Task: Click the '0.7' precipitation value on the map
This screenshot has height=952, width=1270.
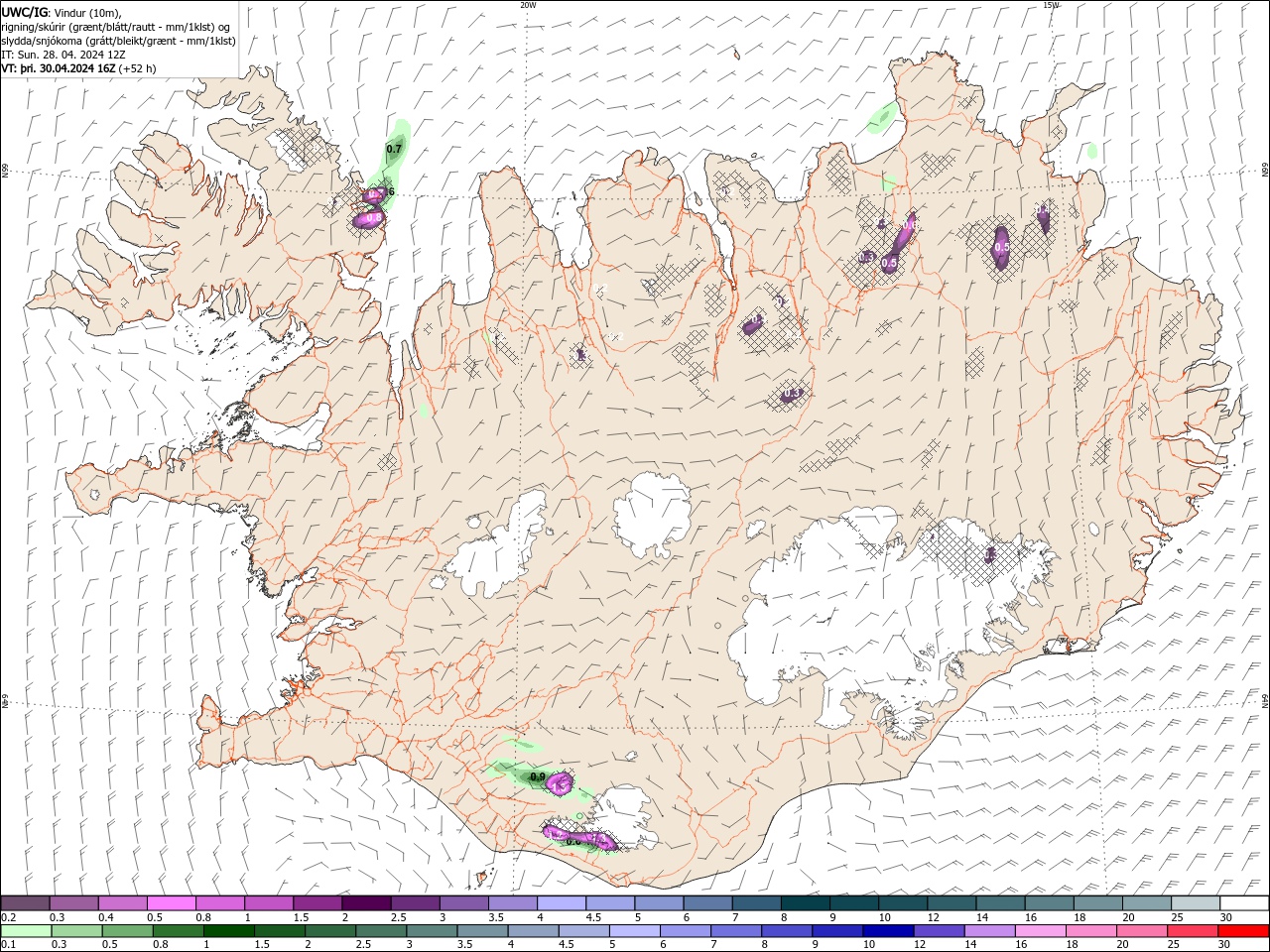Action: pos(394,149)
